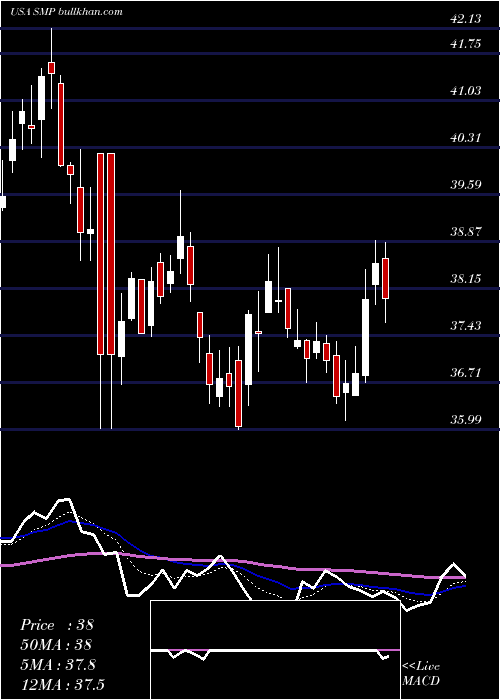Select the 36.71 price axis label
The width and height of the screenshot is (500, 700).
pos(466,373)
